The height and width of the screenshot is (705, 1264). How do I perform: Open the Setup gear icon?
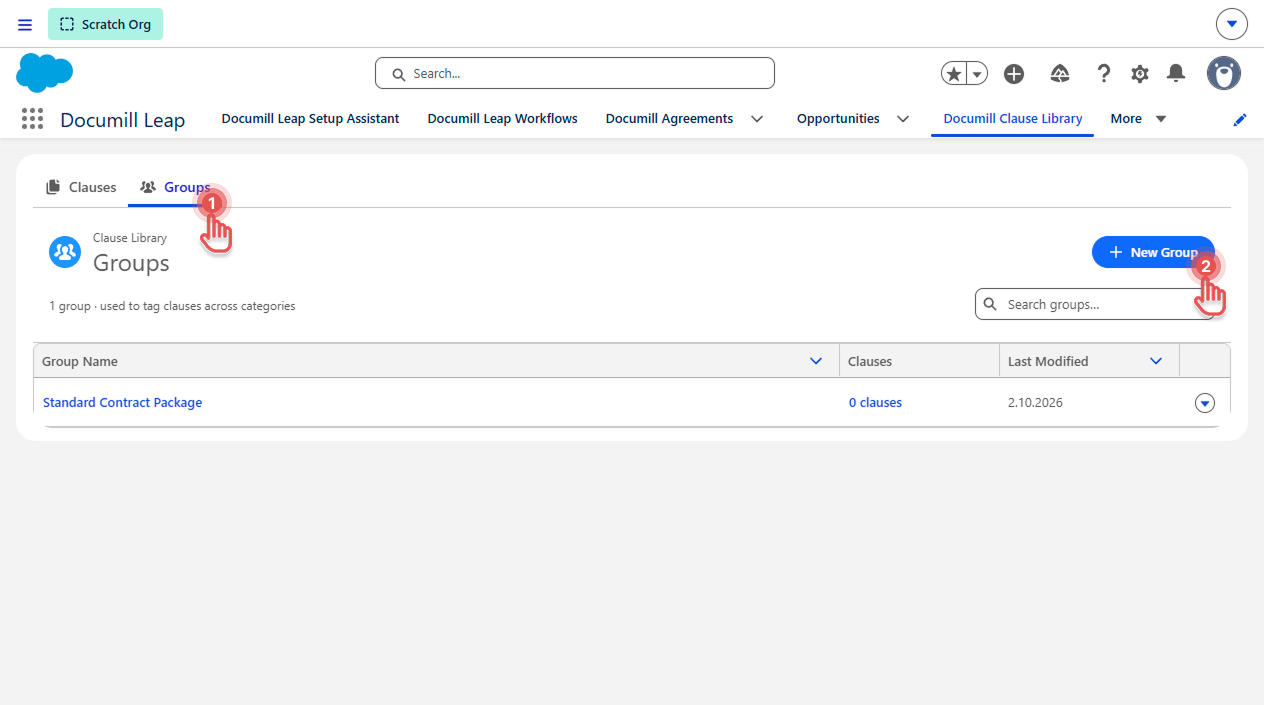click(1140, 73)
